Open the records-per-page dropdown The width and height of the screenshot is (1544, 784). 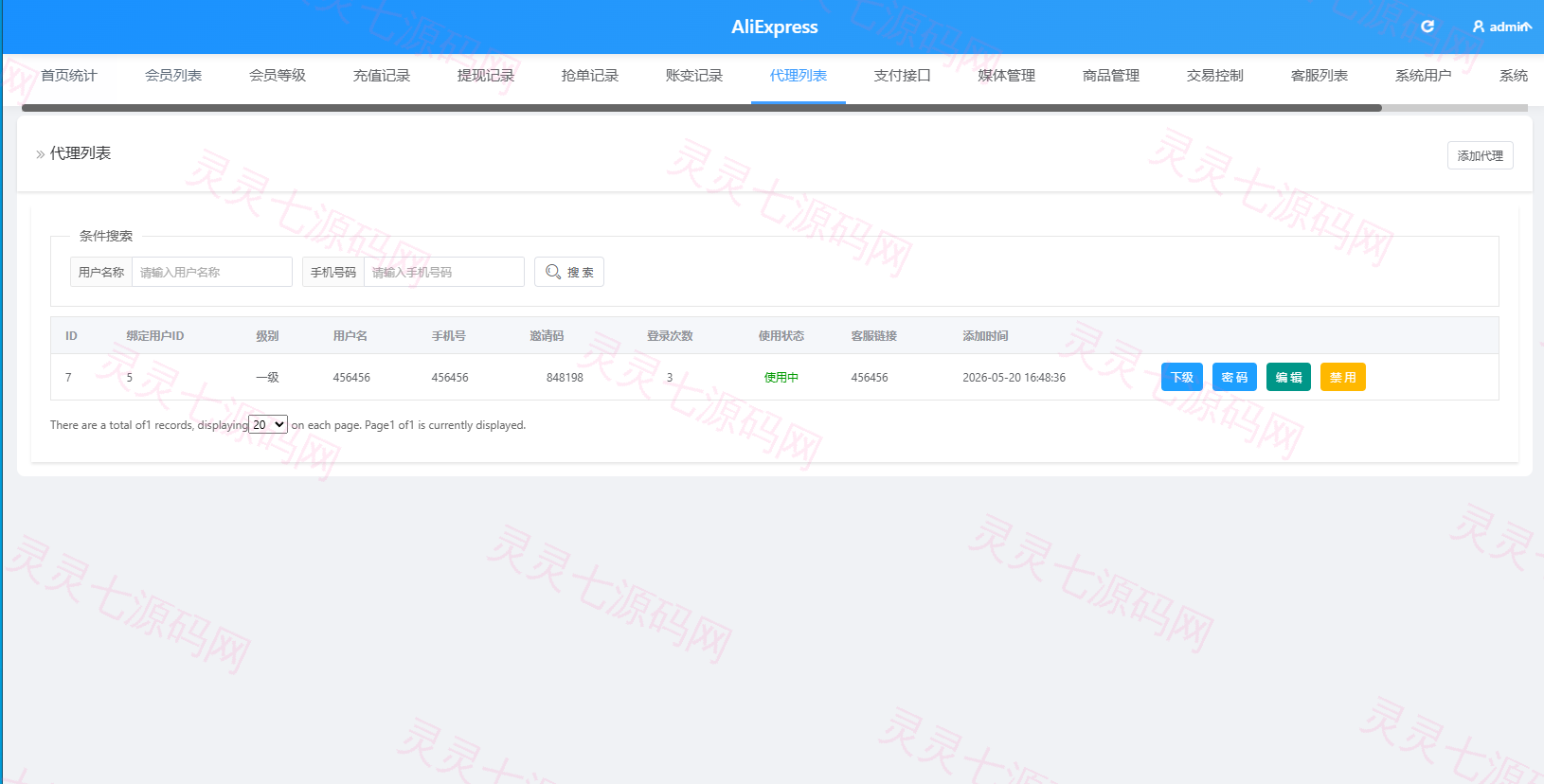coord(268,424)
